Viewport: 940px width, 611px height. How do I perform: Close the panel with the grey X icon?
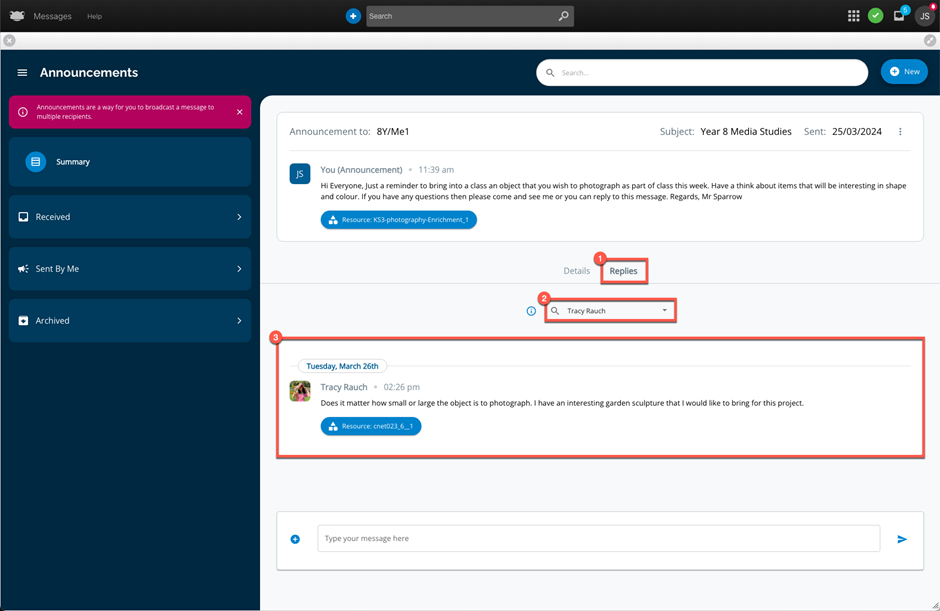tap(9, 40)
